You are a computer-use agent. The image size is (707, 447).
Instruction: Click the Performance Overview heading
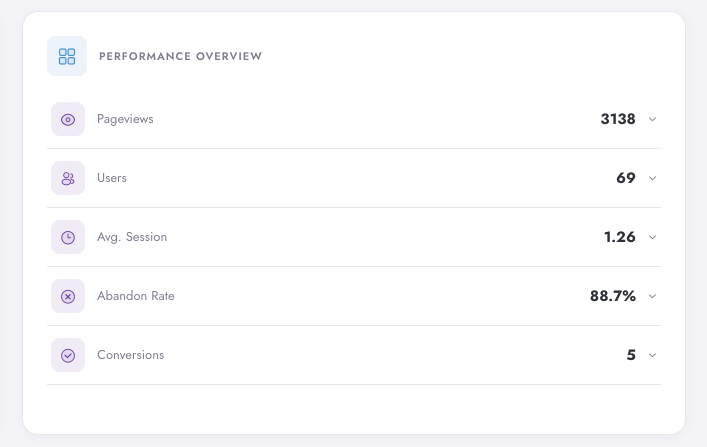click(180, 56)
